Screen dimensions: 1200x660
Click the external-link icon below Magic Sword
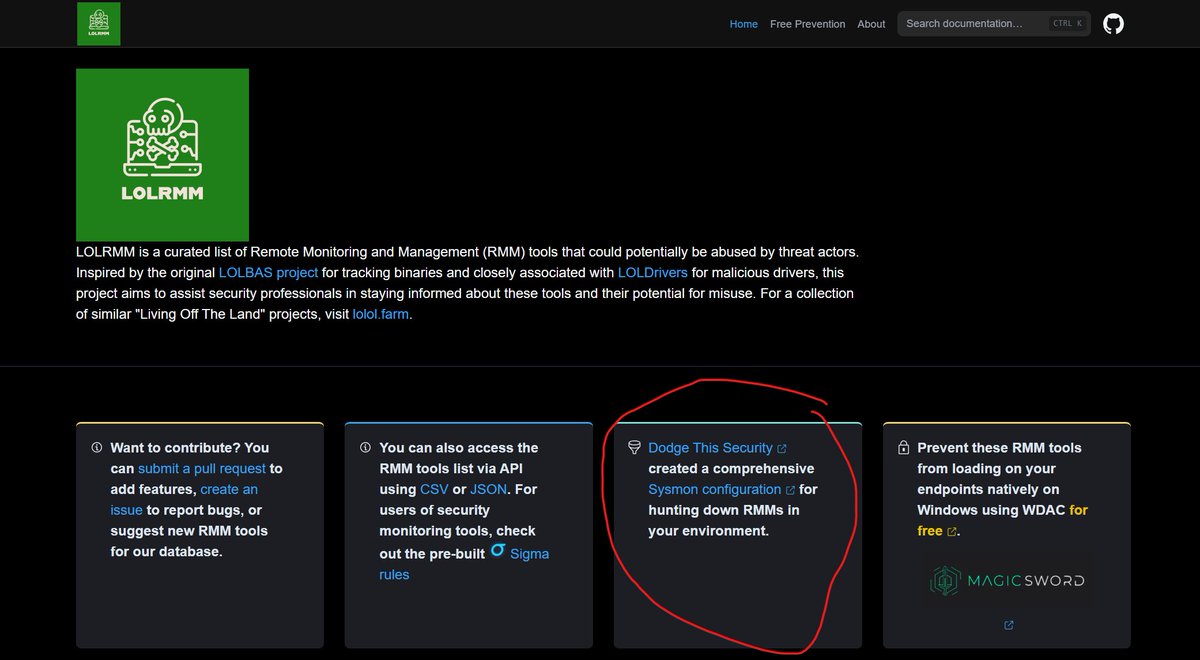(x=1008, y=624)
